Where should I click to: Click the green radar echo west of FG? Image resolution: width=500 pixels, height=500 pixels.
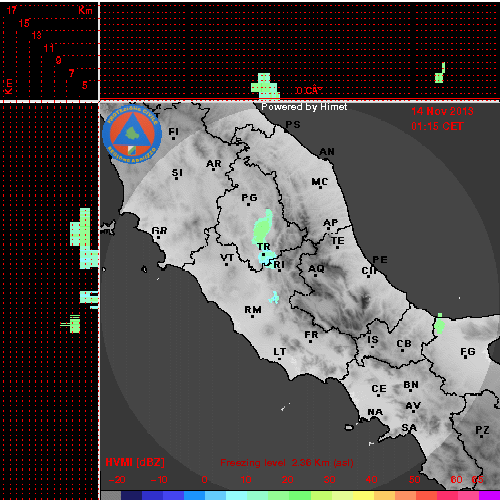(x=439, y=324)
